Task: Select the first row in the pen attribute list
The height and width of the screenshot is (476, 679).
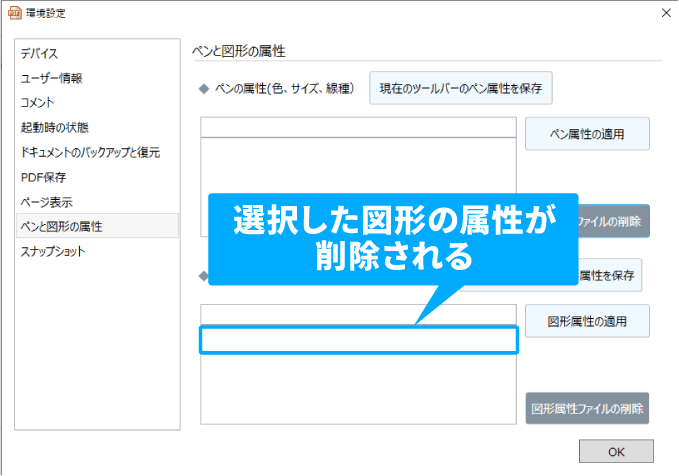Action: 358,128
